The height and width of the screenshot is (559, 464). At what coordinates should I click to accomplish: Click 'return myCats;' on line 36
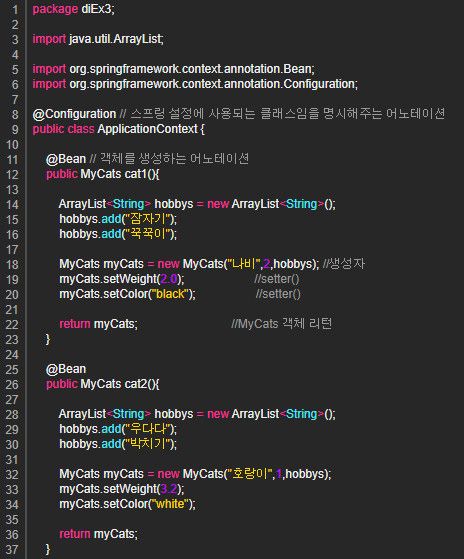pos(98,534)
